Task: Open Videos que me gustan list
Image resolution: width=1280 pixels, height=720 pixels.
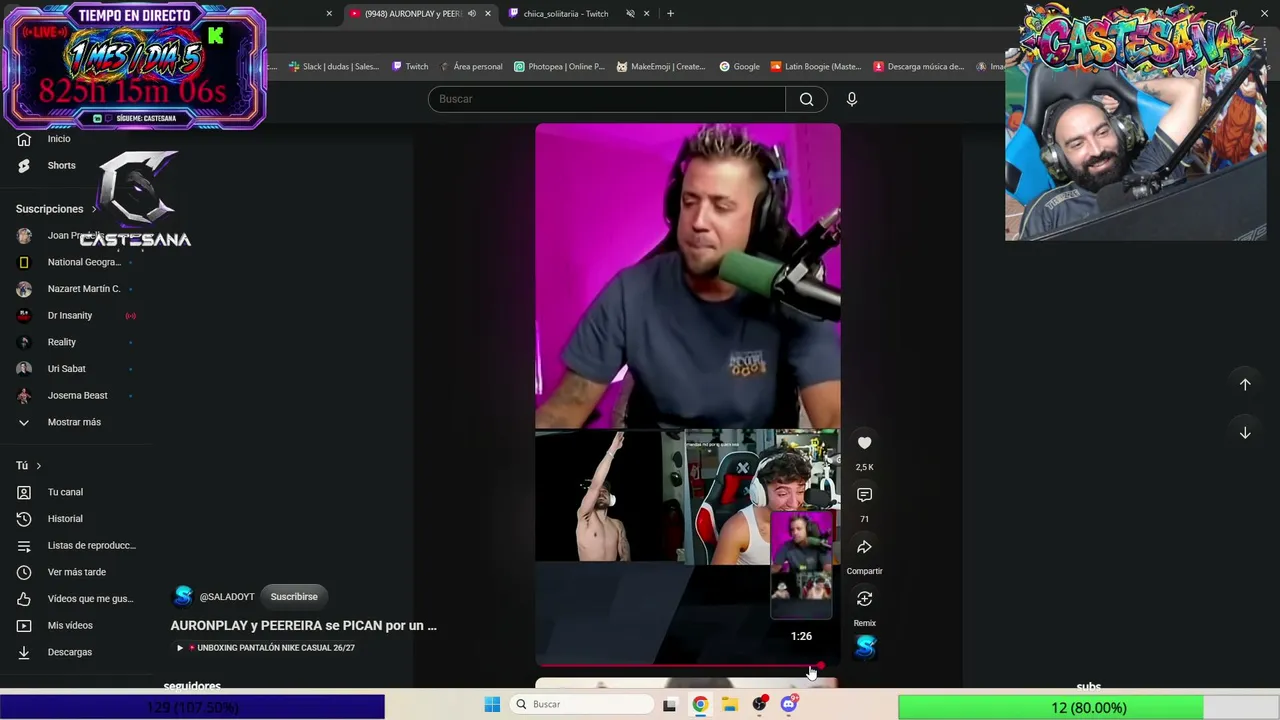Action: pyautogui.click(x=76, y=599)
